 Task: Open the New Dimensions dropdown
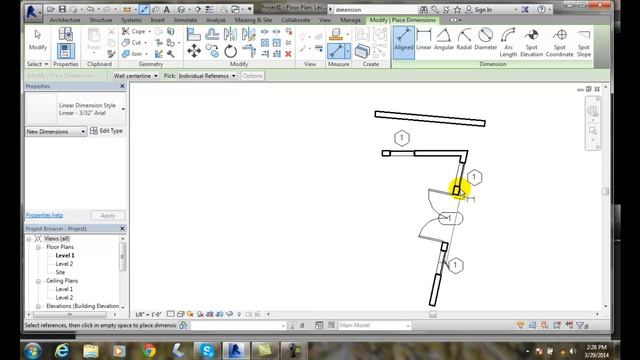(x=56, y=131)
